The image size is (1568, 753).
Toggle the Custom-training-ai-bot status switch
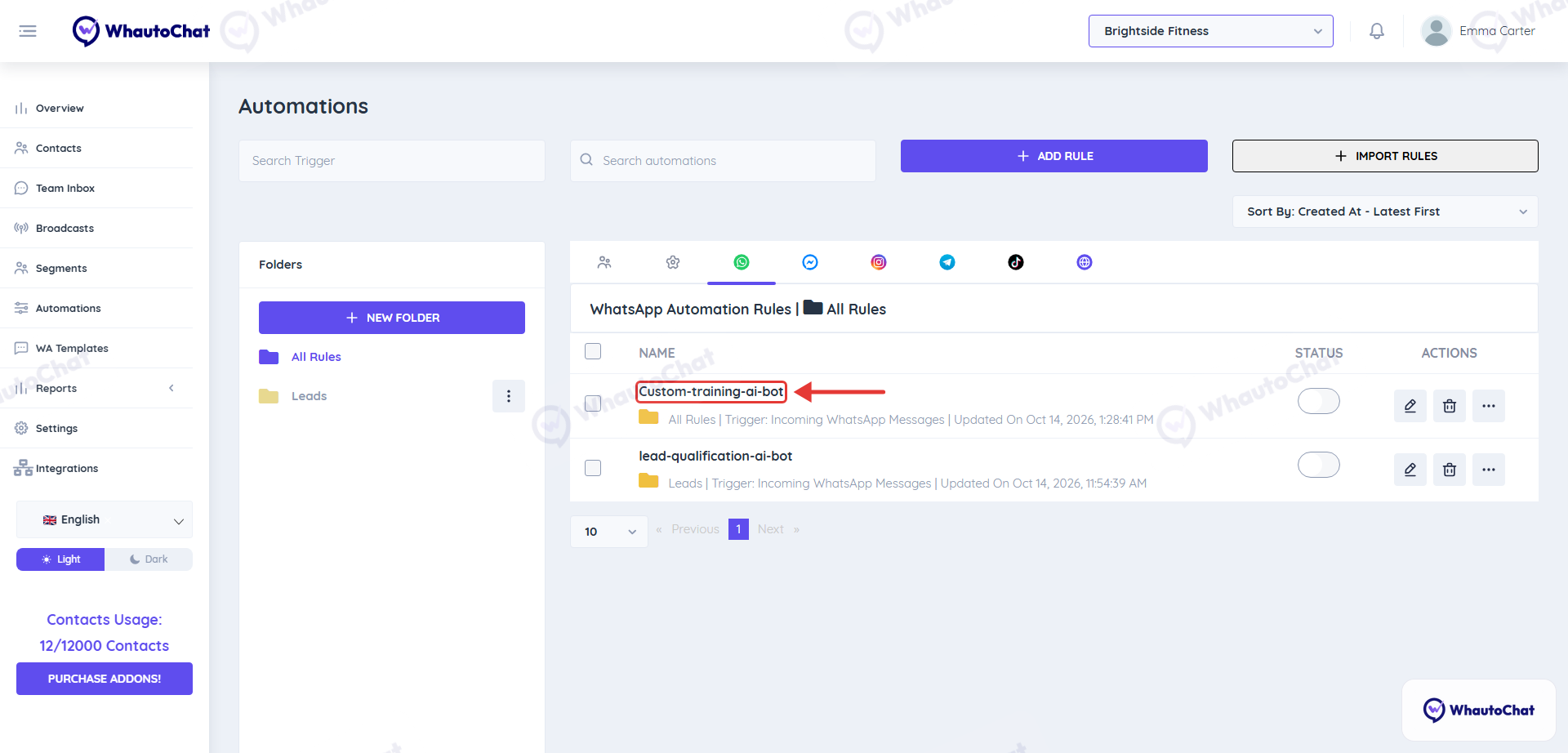[1319, 401]
